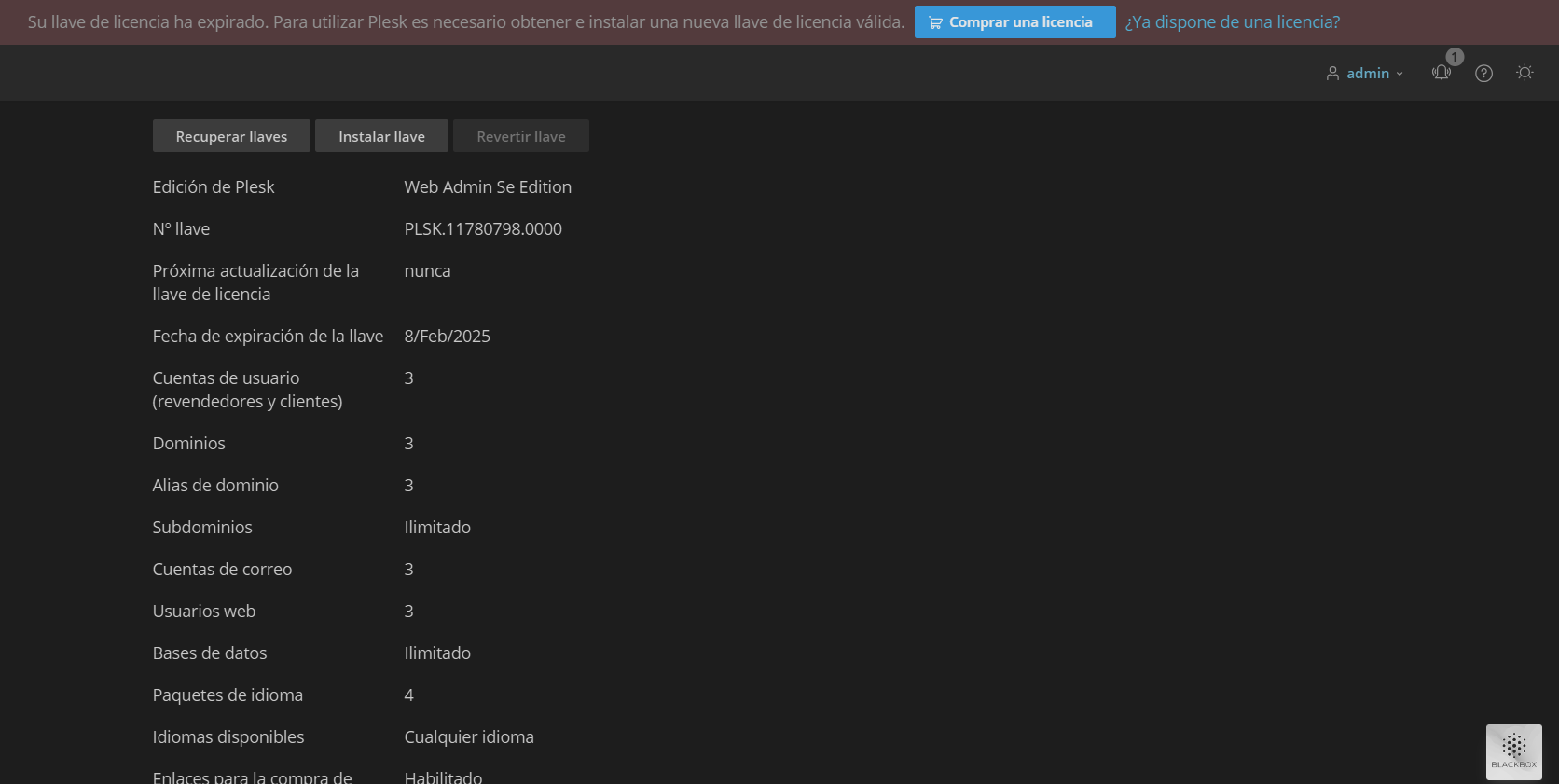Image resolution: width=1559 pixels, height=784 pixels.
Task: Click 'Cuentas de usuario' label
Action: [x=247, y=389]
